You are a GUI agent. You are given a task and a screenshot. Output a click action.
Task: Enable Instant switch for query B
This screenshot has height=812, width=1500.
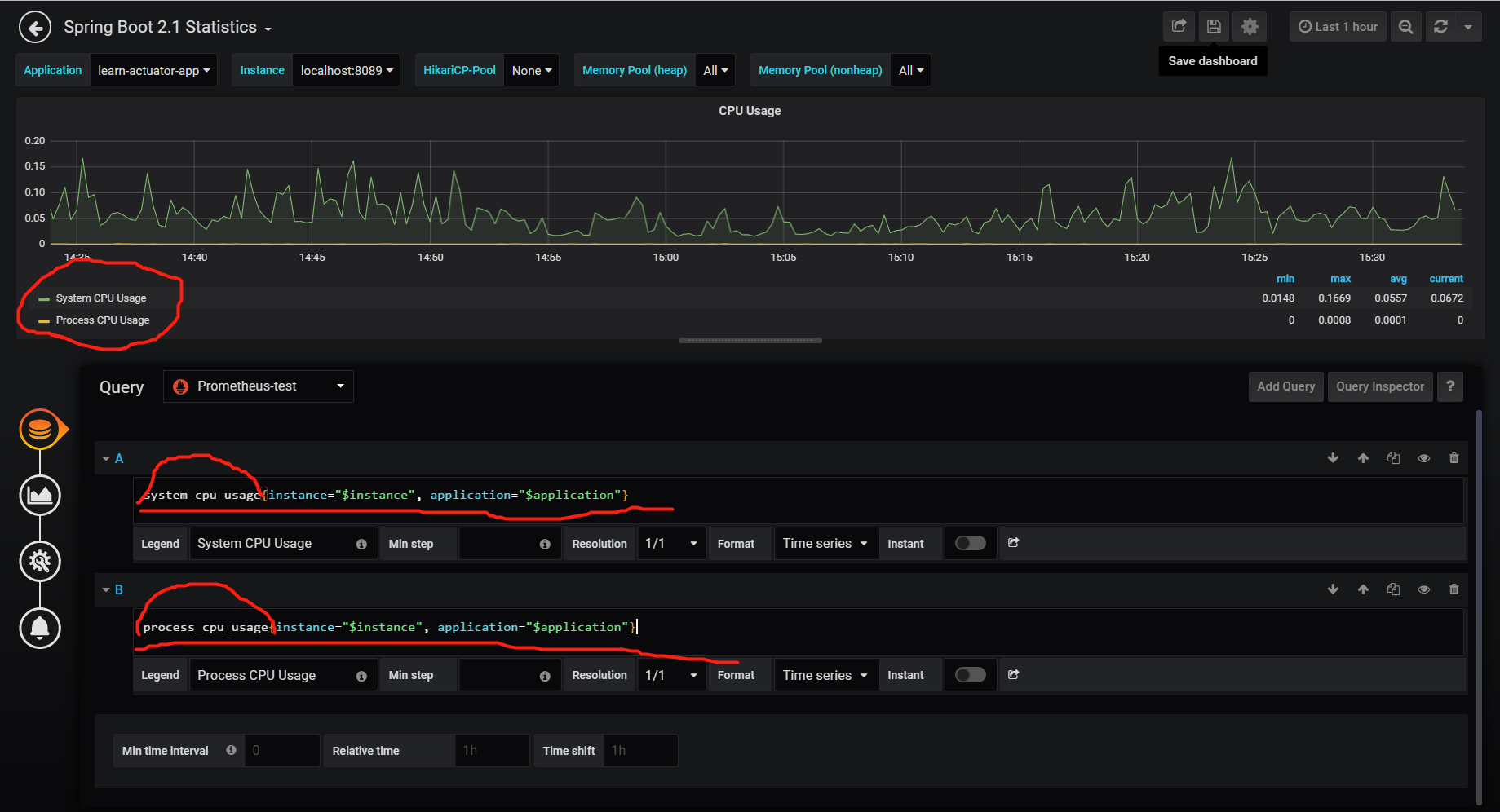971,675
